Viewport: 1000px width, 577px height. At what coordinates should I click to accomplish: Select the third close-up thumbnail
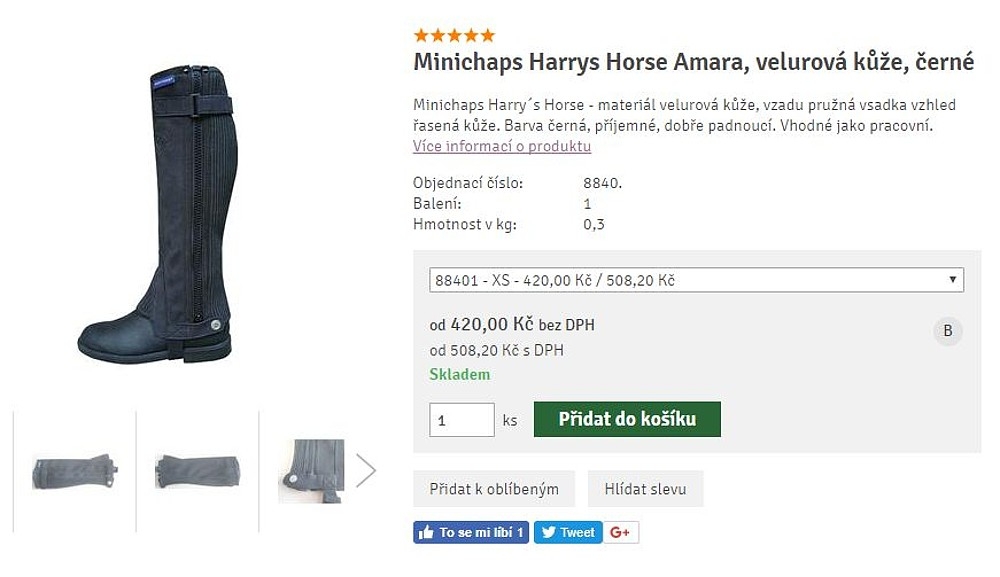[311, 471]
